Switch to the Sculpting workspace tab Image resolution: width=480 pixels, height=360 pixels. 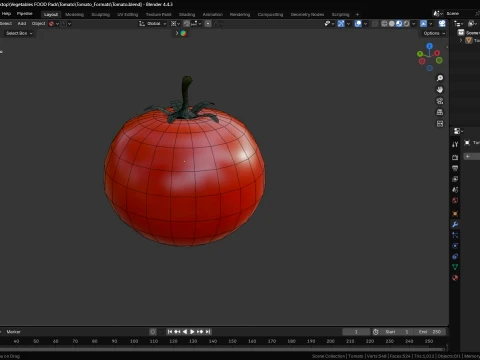100,14
